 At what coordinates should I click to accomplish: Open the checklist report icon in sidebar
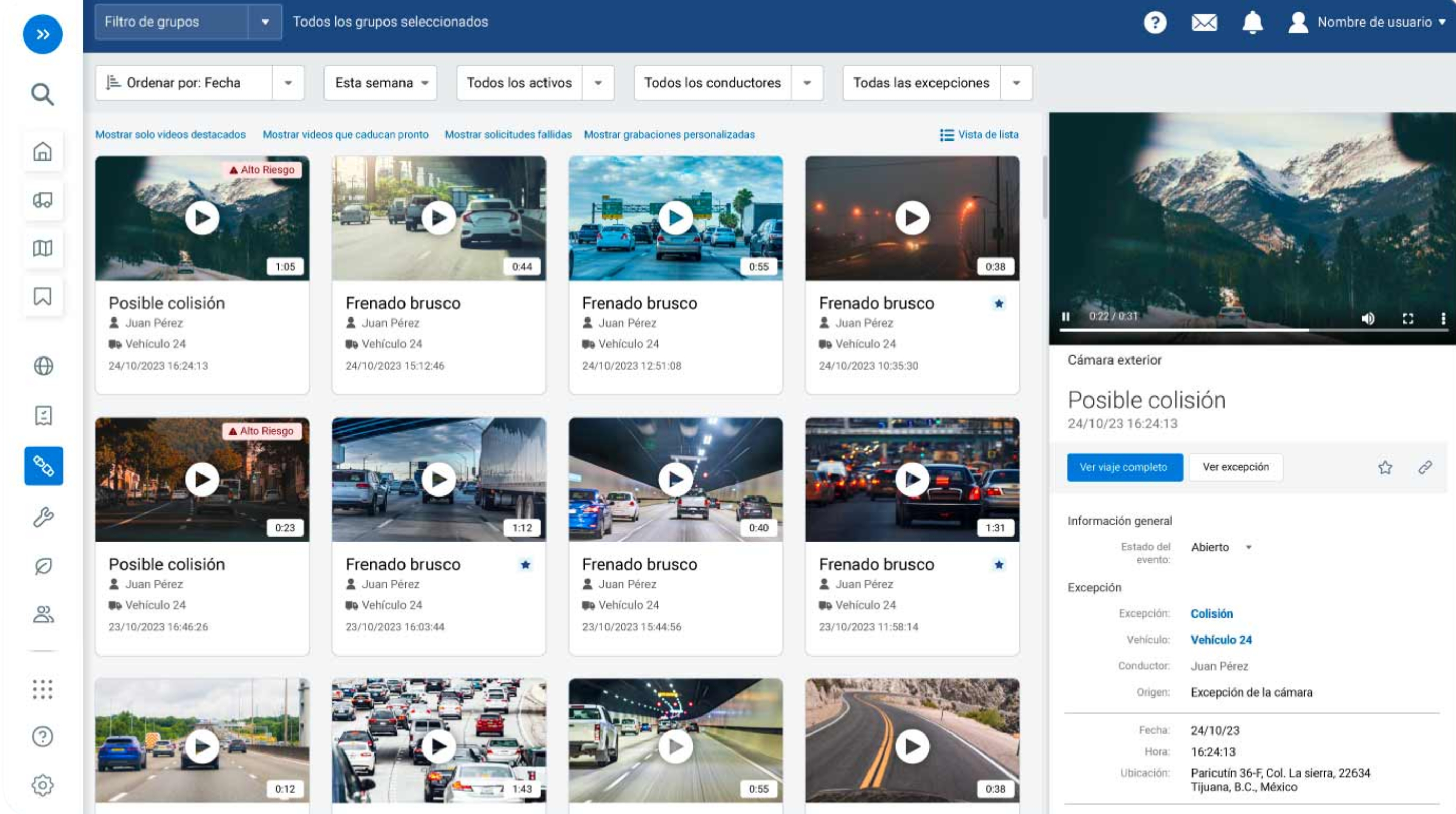click(x=44, y=415)
